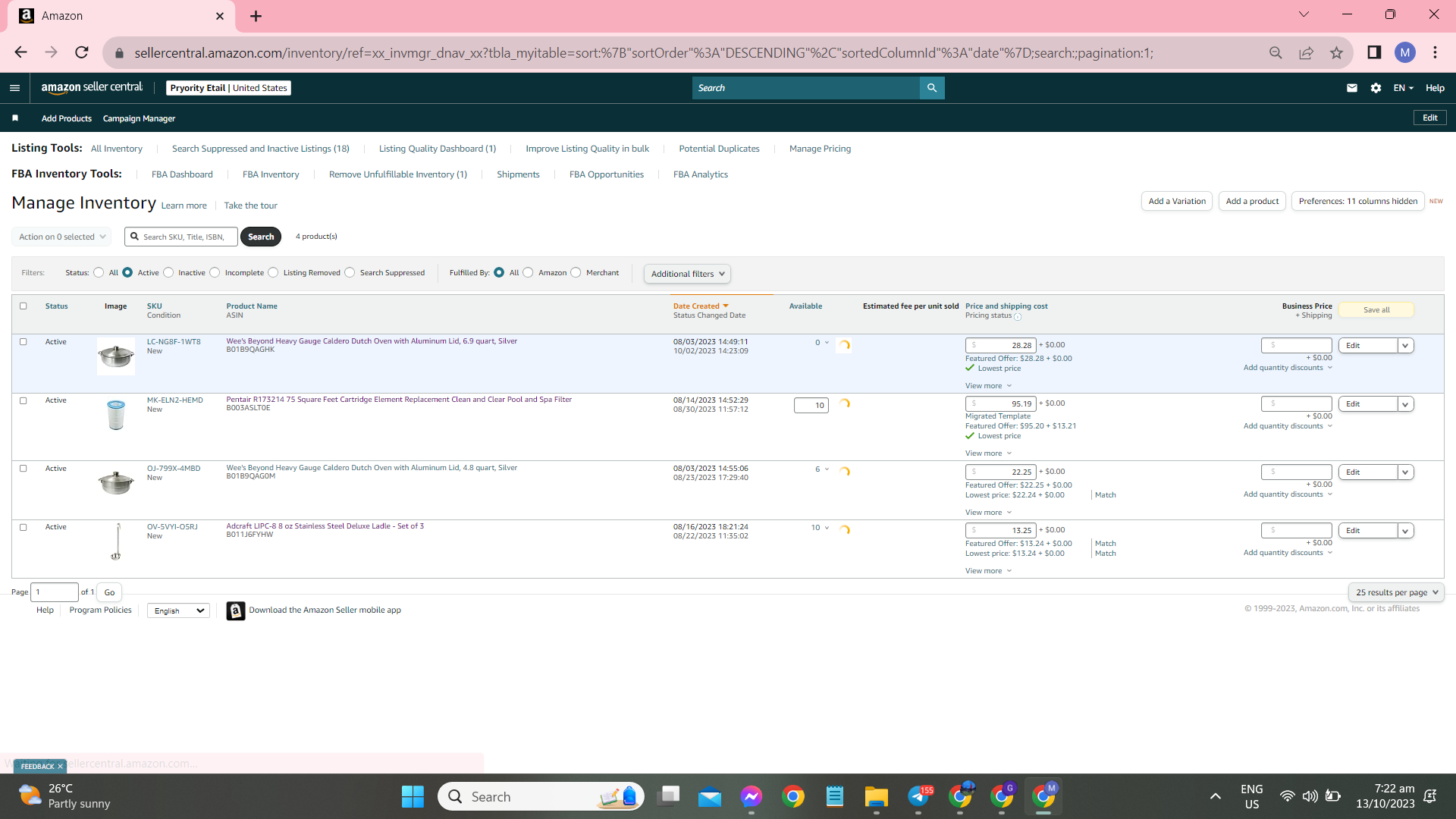Expand the Additional filters dropdown
The width and height of the screenshot is (1456, 819).
click(x=687, y=274)
